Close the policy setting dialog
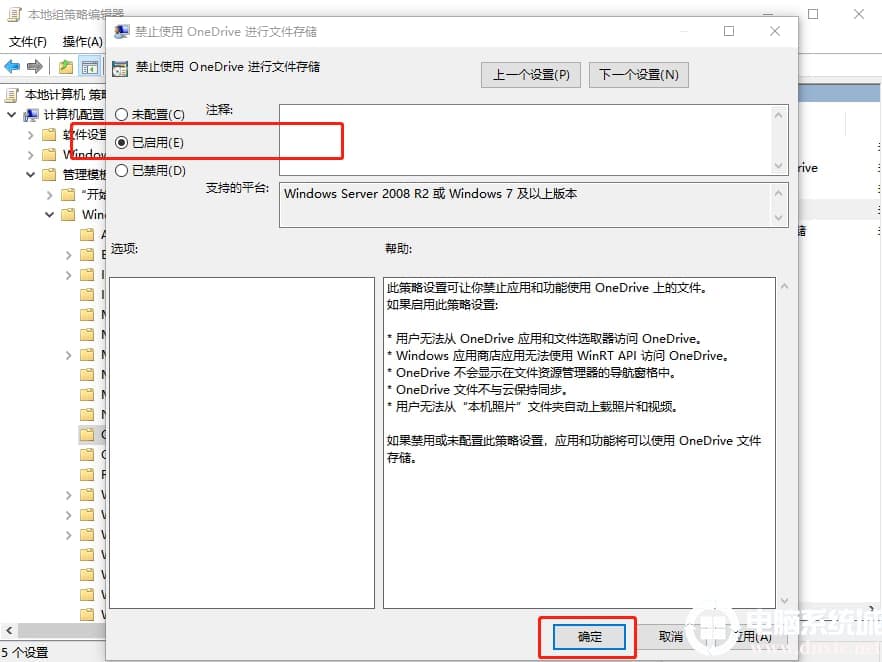Viewport: 882px width, 662px height. (775, 31)
